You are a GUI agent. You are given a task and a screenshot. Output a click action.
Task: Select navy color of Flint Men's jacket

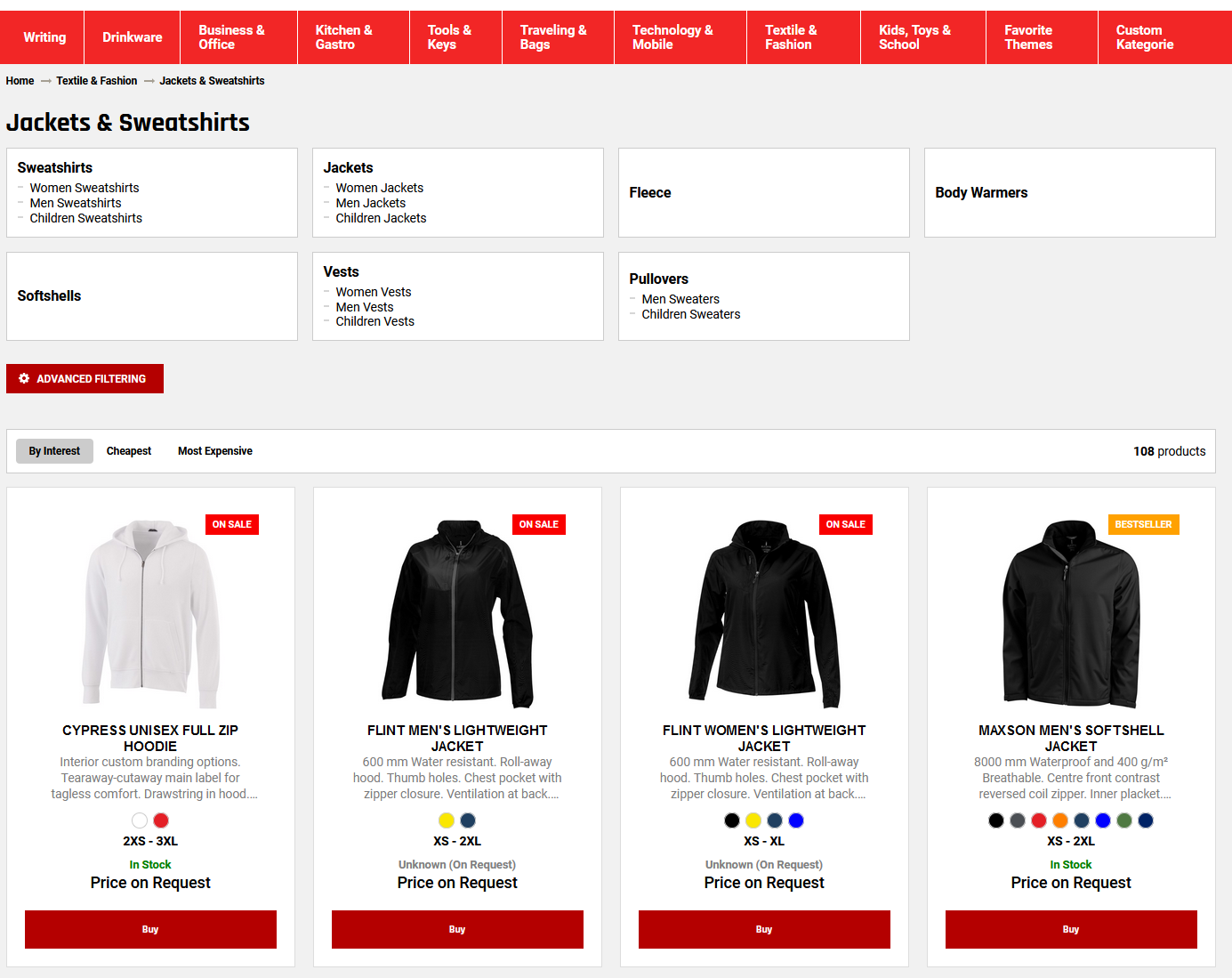(468, 820)
